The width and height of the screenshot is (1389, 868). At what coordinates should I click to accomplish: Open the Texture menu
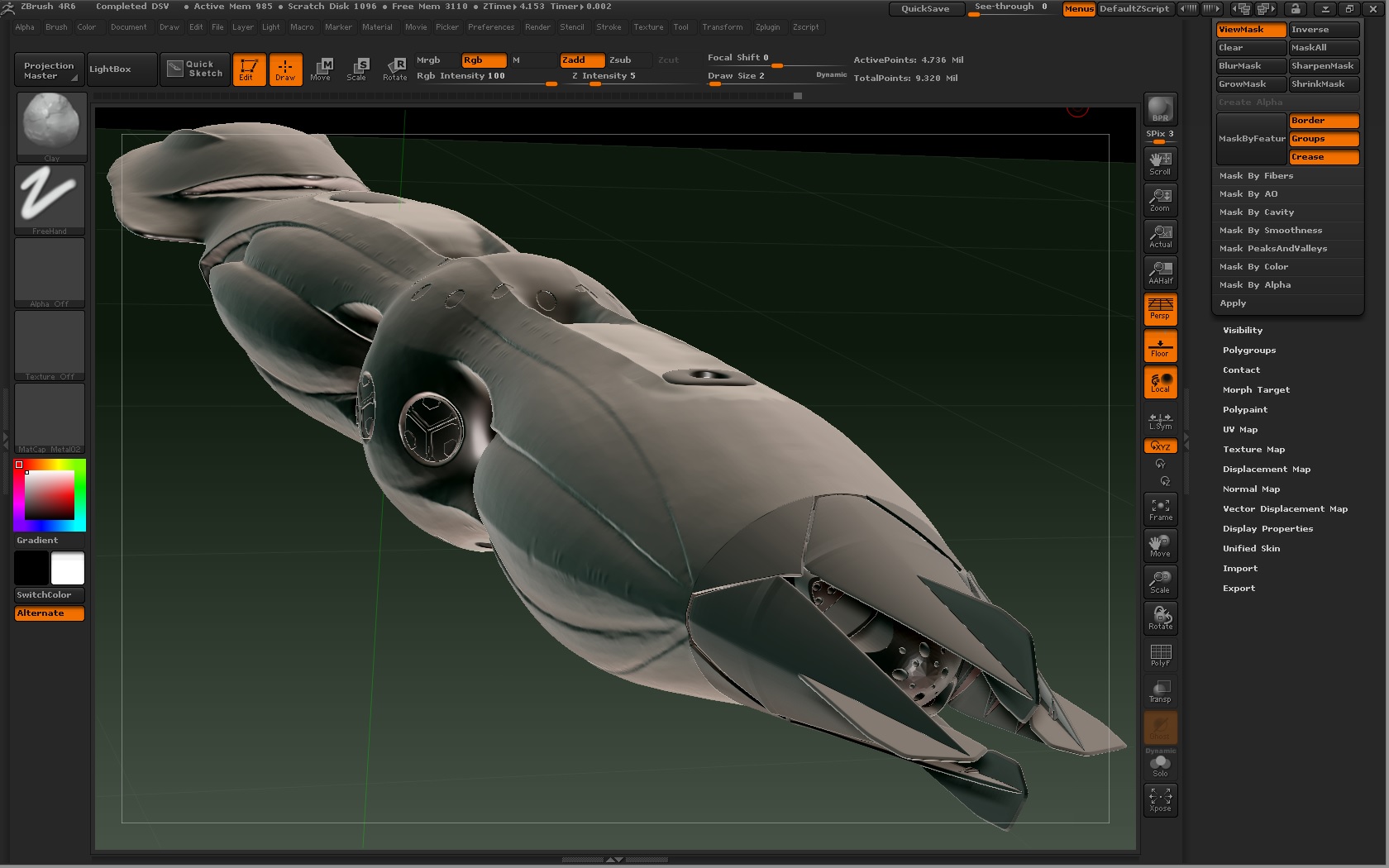648,27
